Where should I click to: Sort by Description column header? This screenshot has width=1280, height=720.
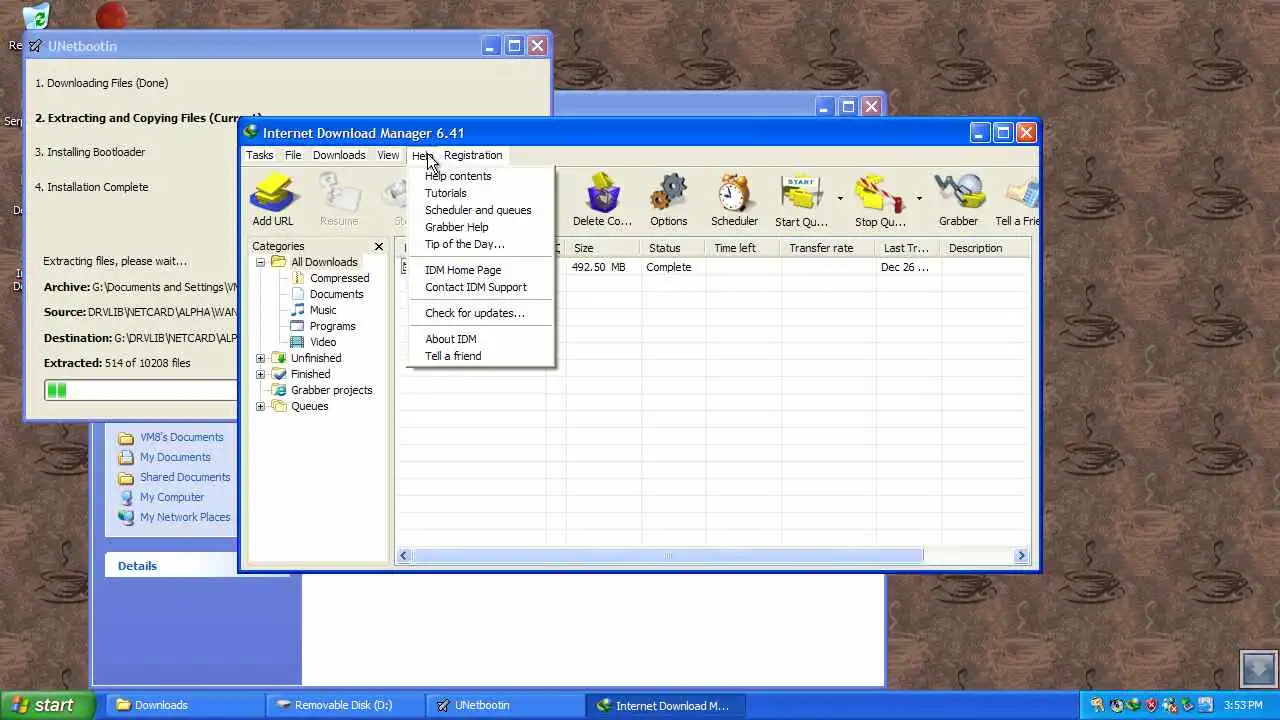pyautogui.click(x=986, y=248)
